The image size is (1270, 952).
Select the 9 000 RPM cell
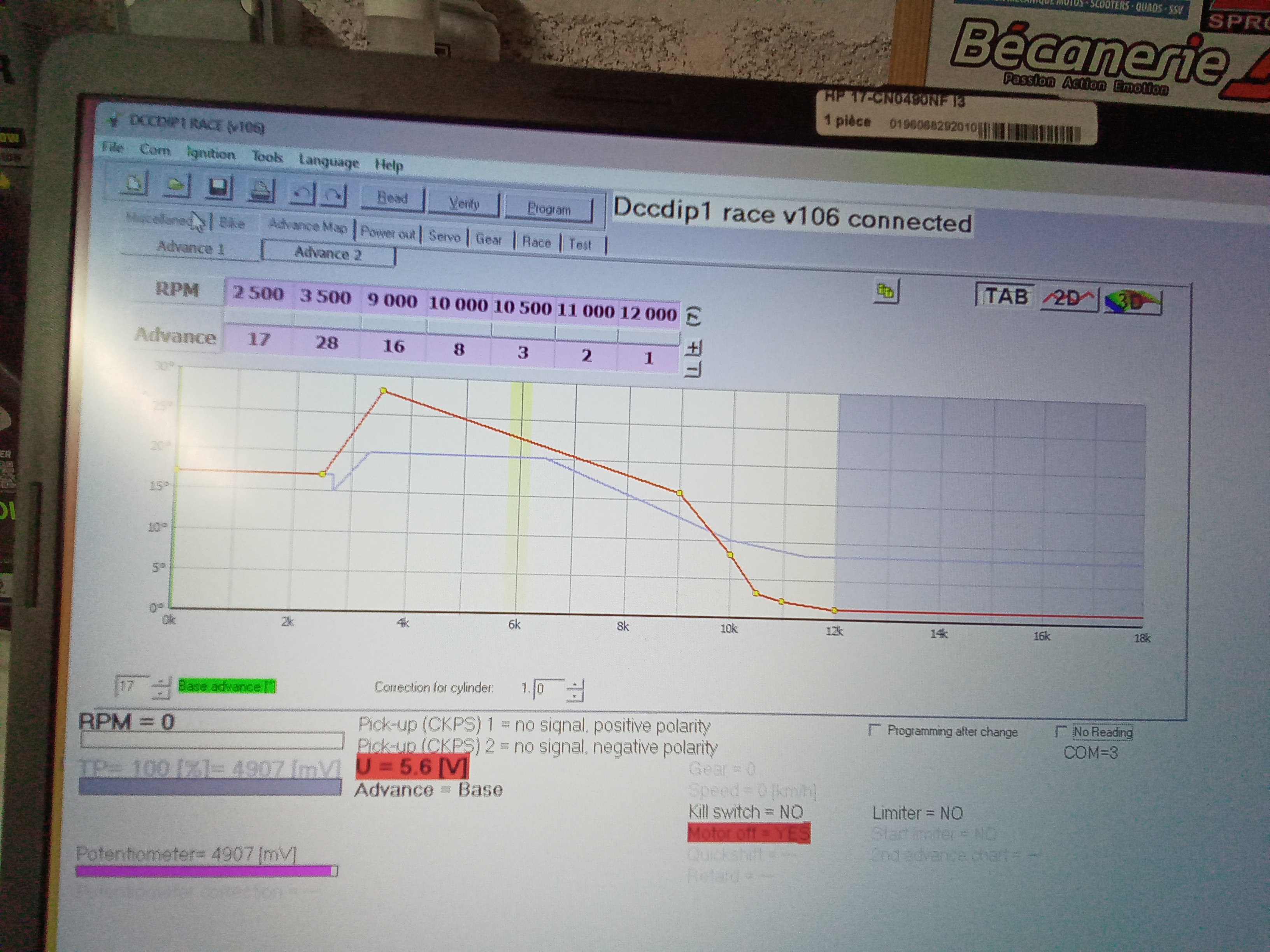pos(393,301)
